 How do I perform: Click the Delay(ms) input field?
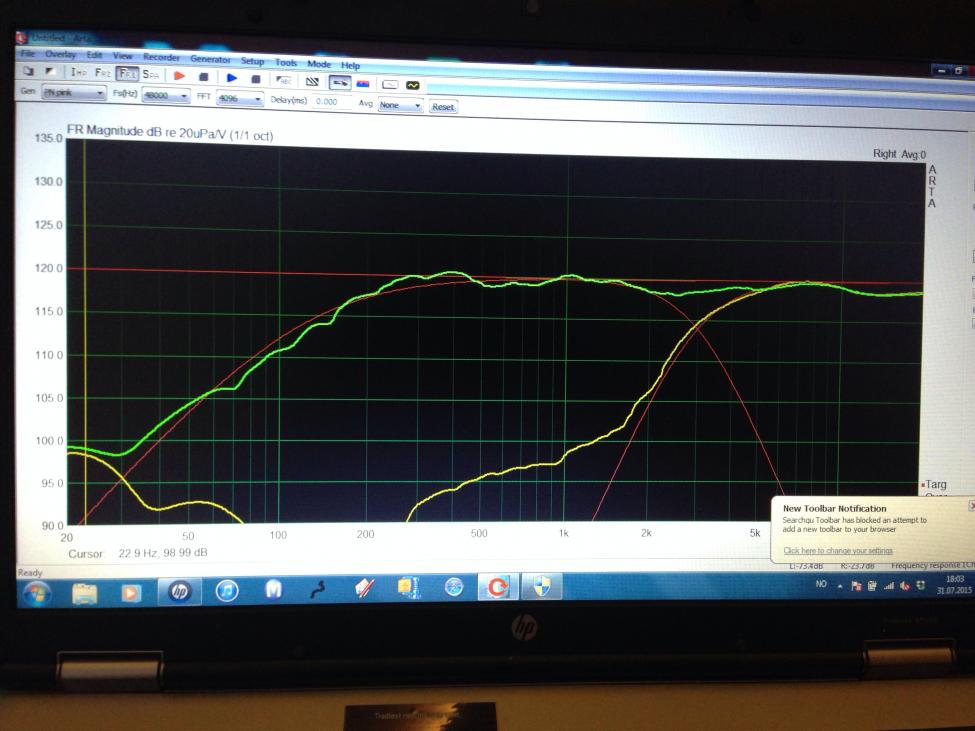[x=332, y=101]
